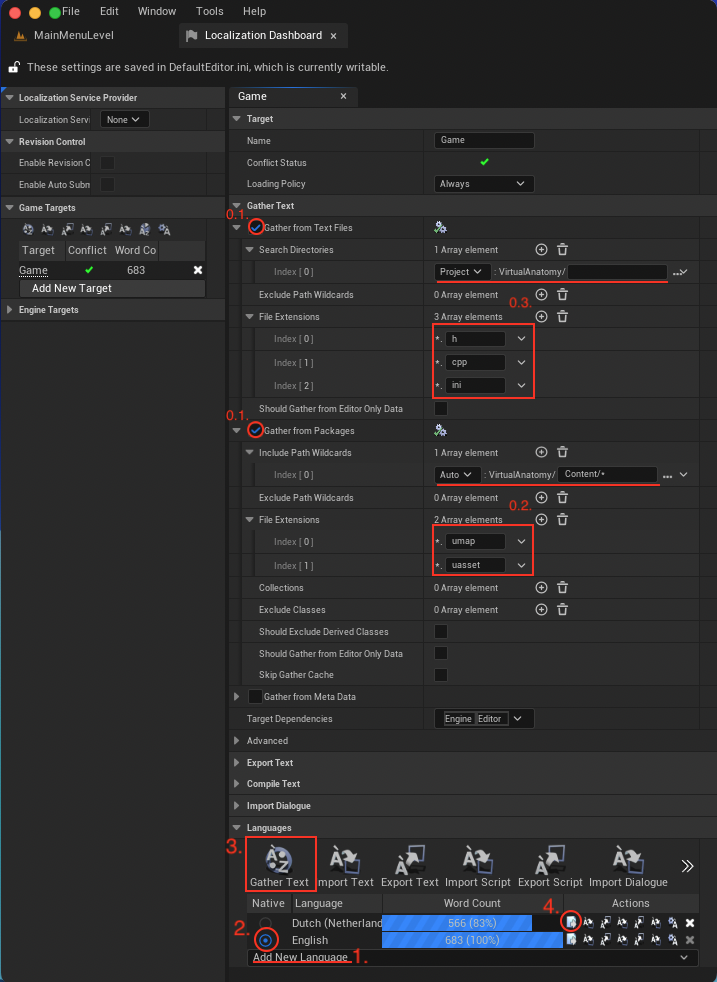Screen dimensions: 717x982
Task: Remove the Game target with X icon
Action: (x=197, y=270)
